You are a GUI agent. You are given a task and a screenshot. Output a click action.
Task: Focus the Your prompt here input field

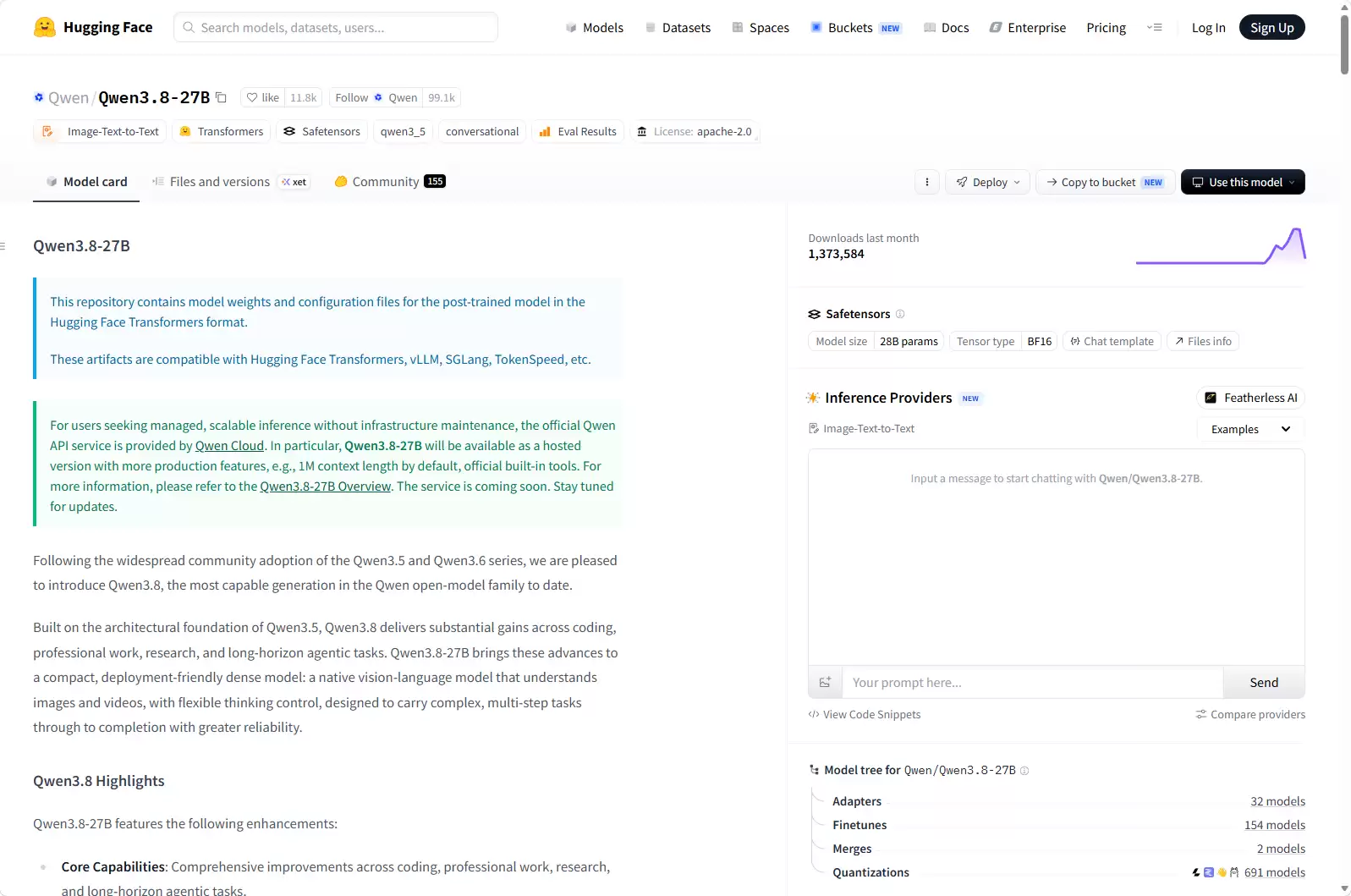(1032, 682)
